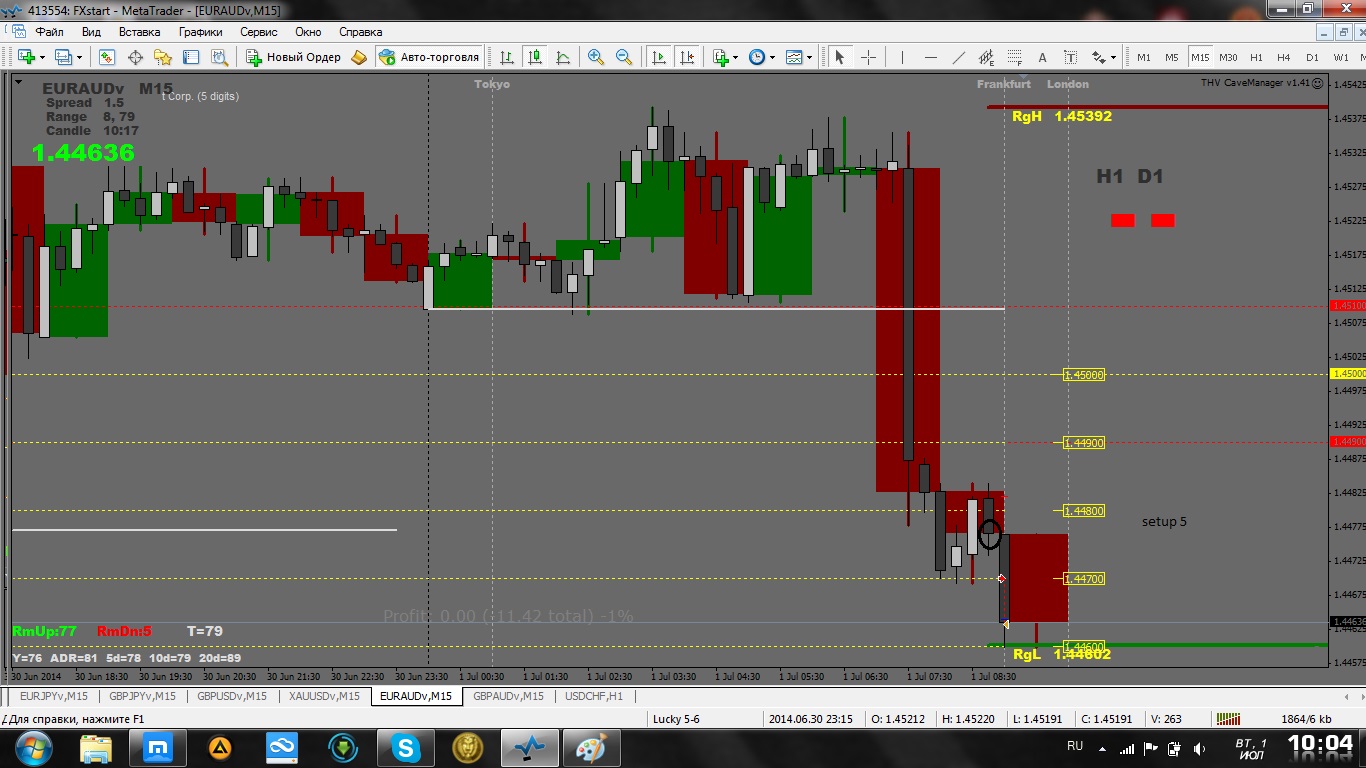Select the H1 timeframe button
The height and width of the screenshot is (768, 1366).
[x=1256, y=57]
